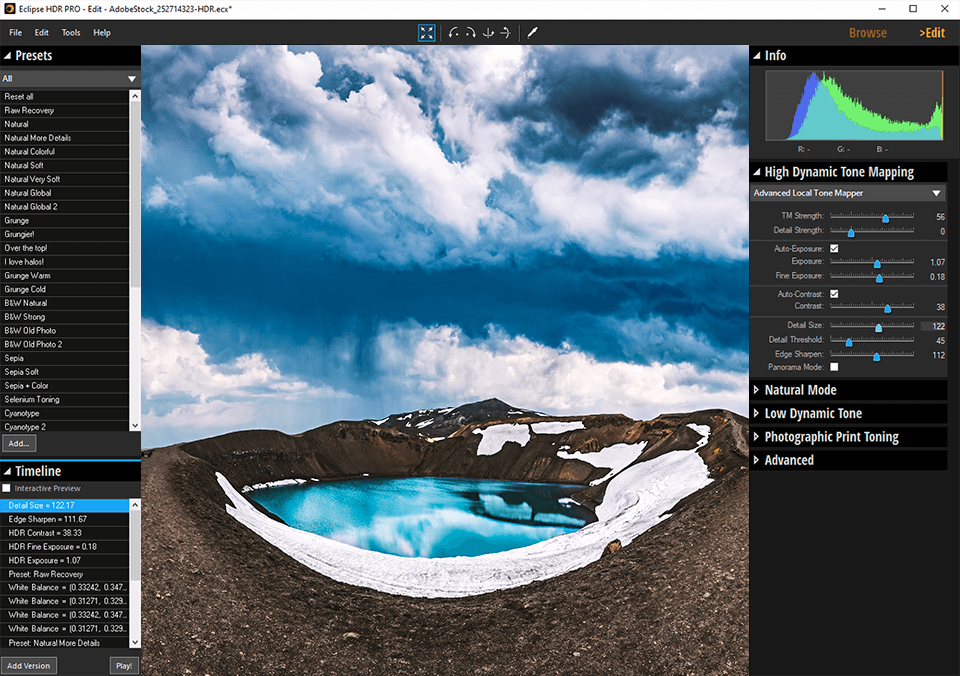Select the flip vertical icon
The width and height of the screenshot is (960, 676).
click(488, 33)
